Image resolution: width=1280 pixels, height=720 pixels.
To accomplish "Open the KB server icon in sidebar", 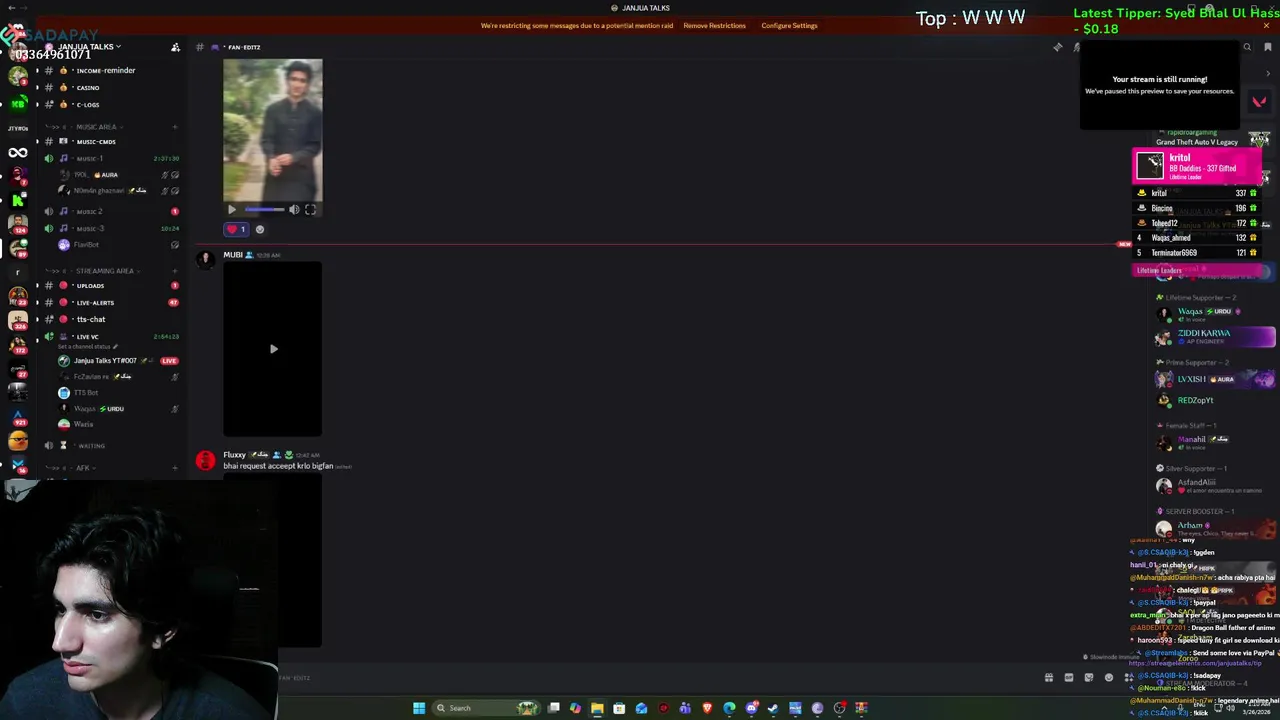I will [x=18, y=104].
